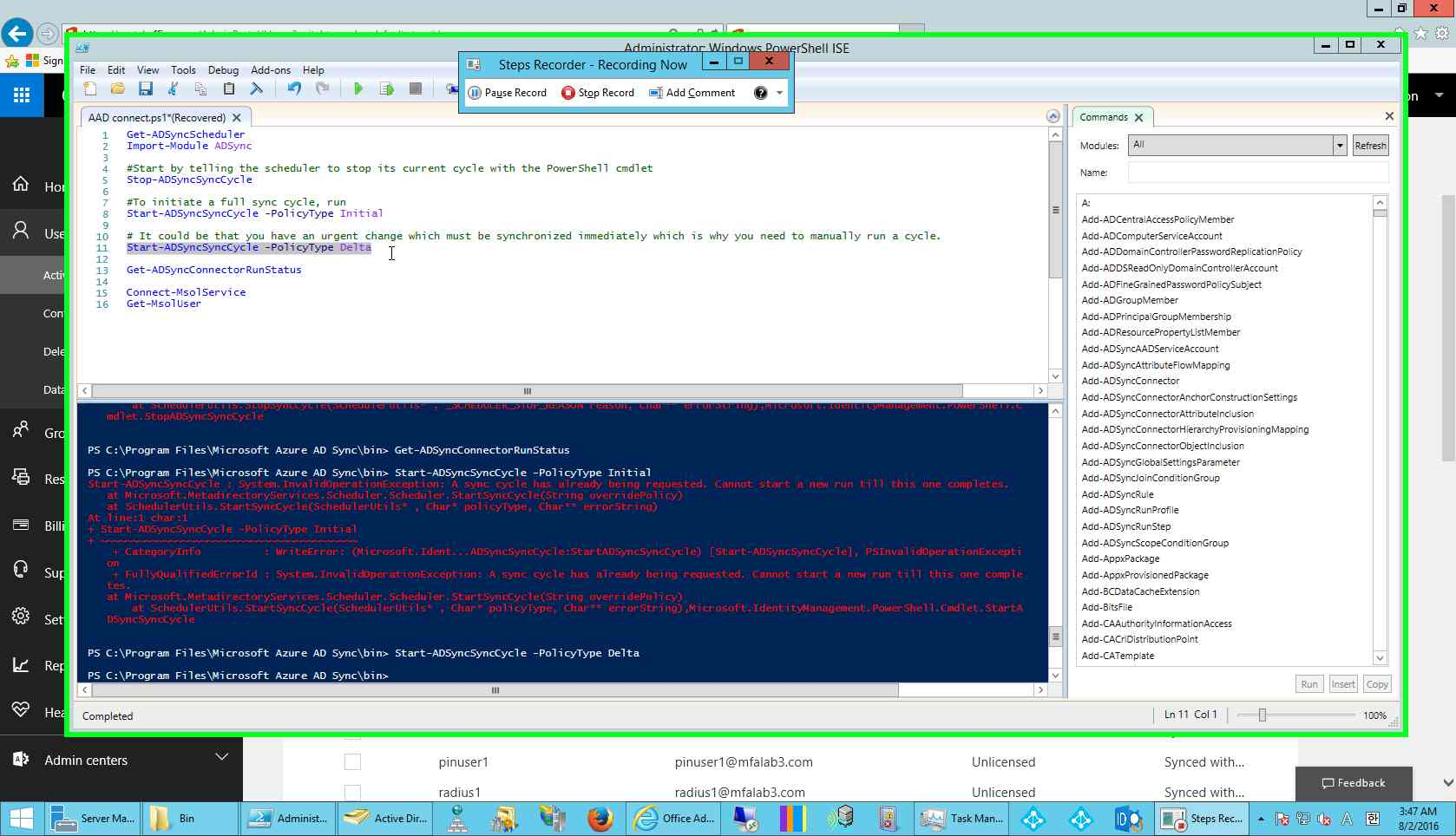Viewport: 1456px width, 836px height.
Task: Collapse the script pane with the chevron
Action: 1053,116
